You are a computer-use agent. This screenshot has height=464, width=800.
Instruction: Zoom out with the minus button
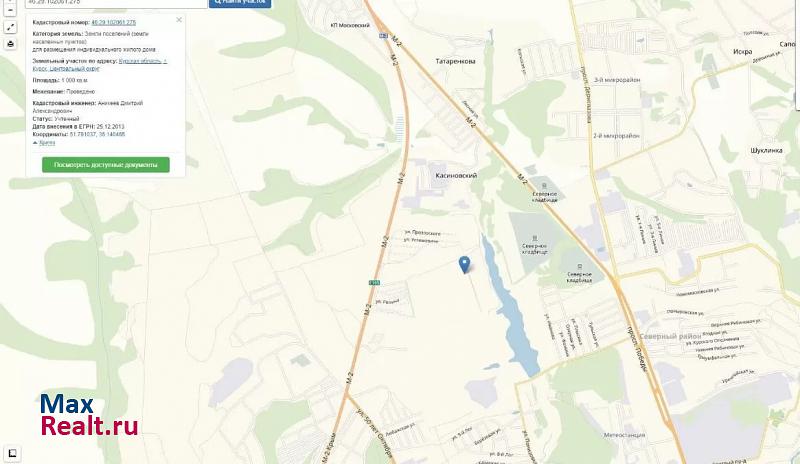point(10,10)
